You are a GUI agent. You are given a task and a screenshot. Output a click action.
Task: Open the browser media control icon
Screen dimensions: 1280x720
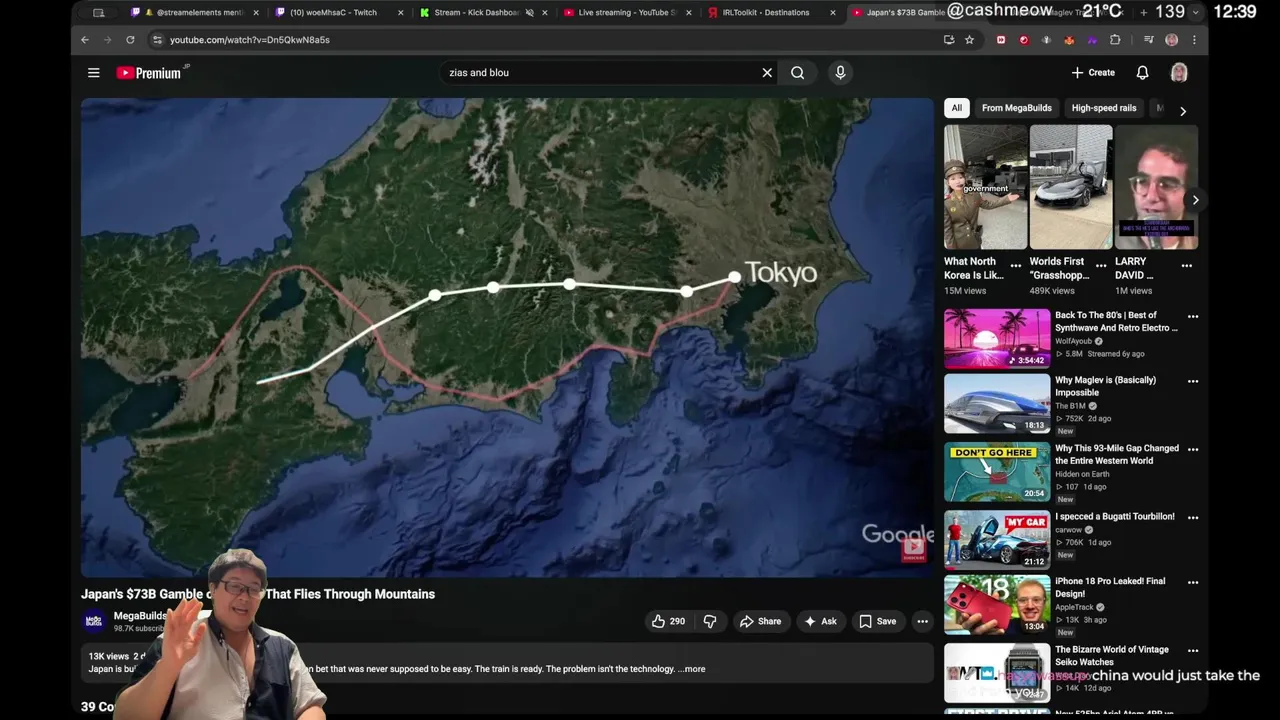click(1149, 40)
